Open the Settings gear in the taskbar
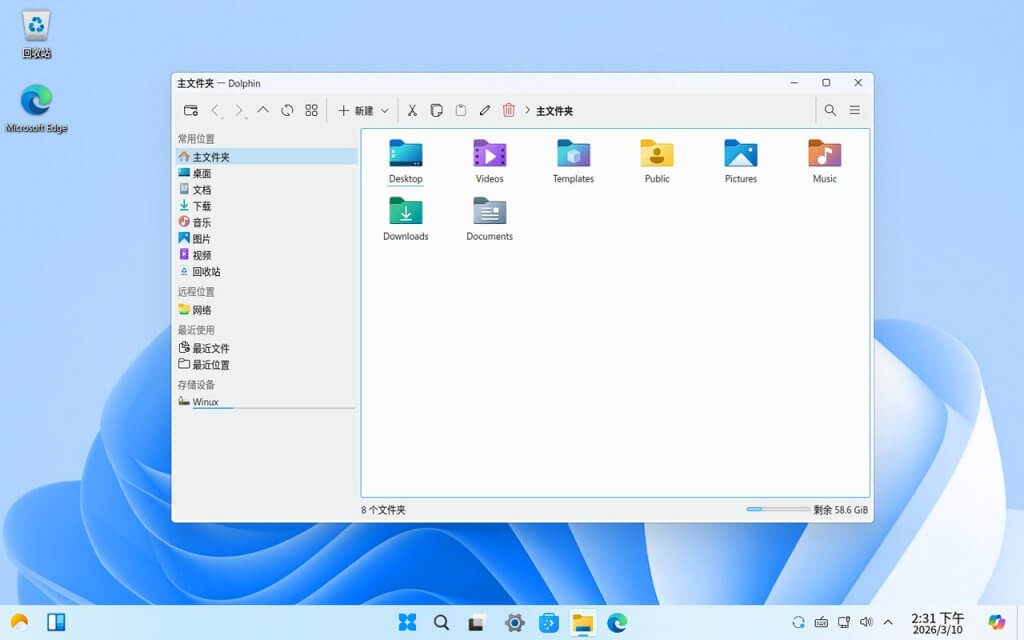 pyautogui.click(x=515, y=622)
